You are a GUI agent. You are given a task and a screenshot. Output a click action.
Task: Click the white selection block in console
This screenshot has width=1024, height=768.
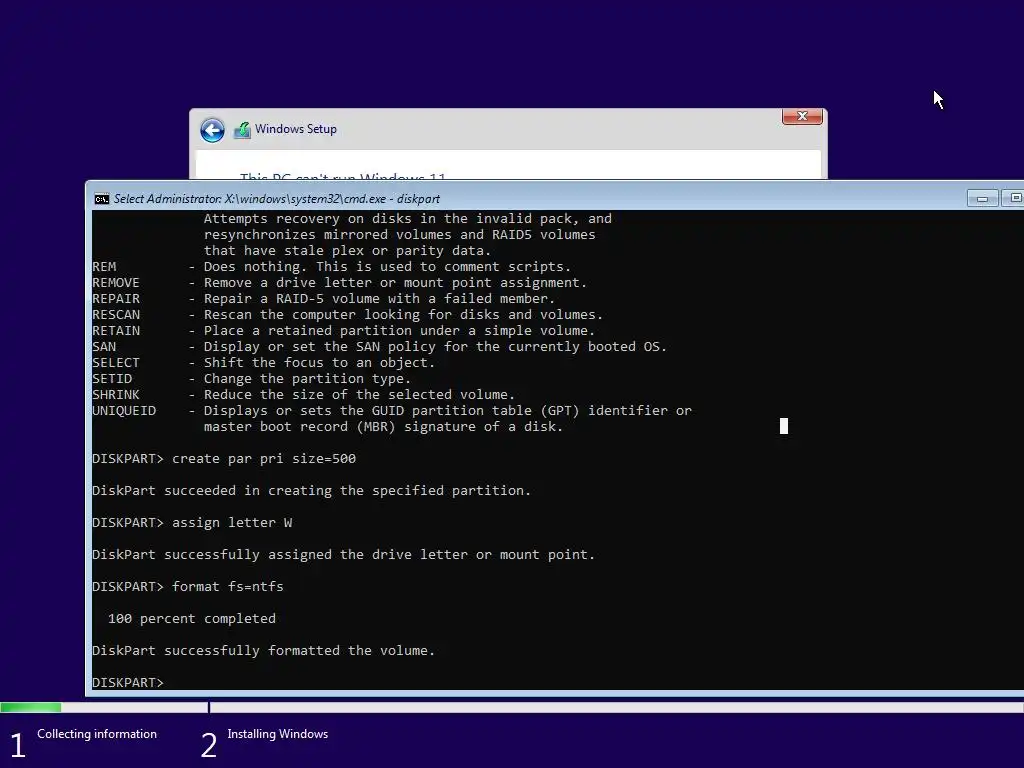pos(784,426)
